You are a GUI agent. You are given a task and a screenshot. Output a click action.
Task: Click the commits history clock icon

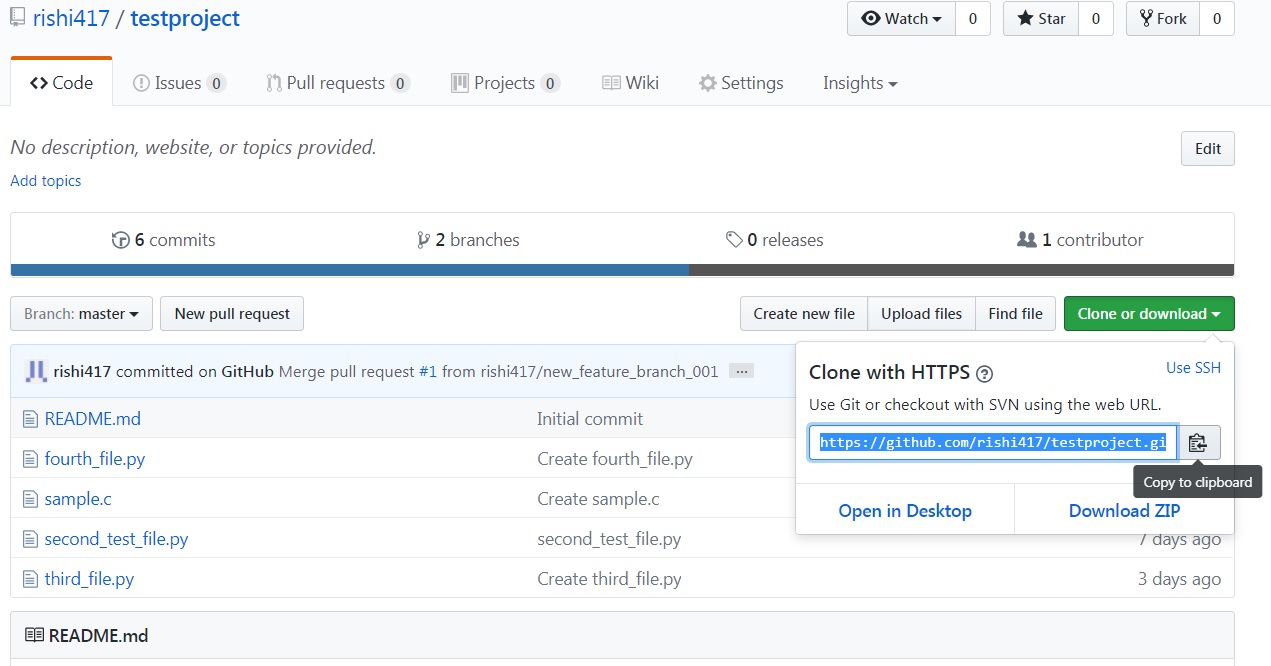[121, 240]
